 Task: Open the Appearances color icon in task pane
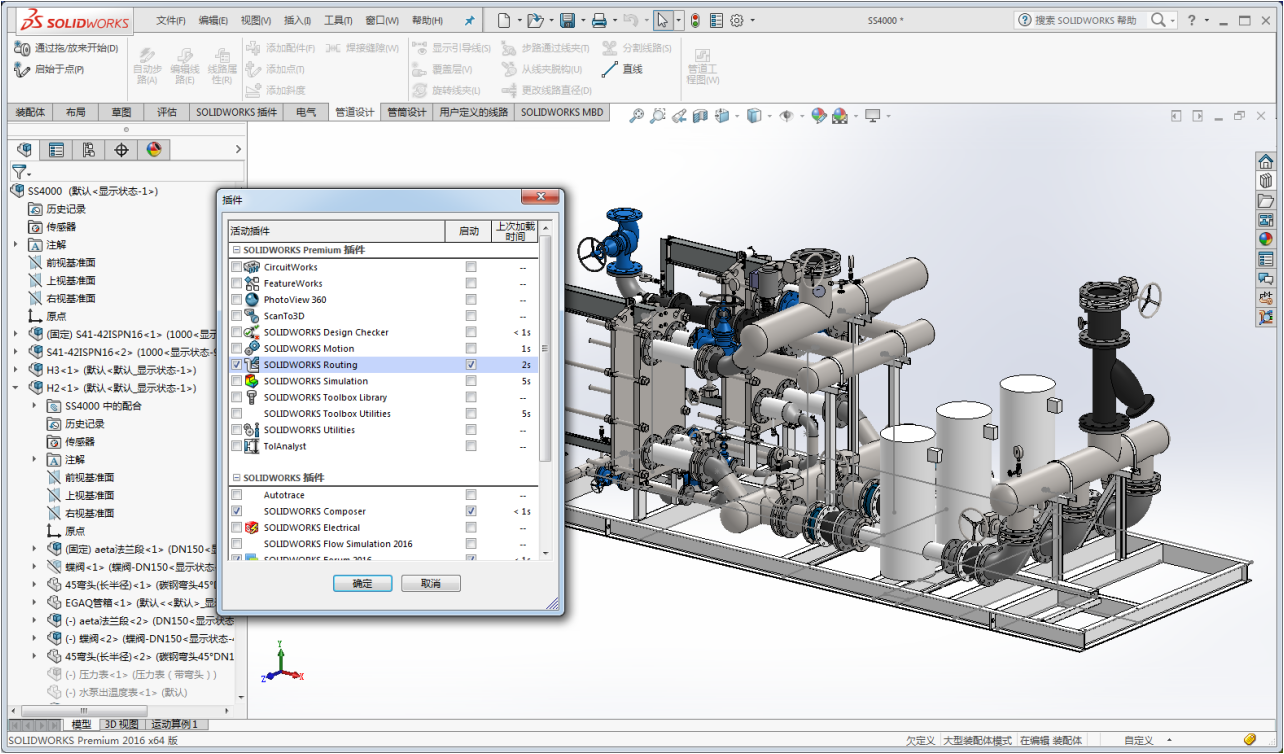click(x=1266, y=239)
